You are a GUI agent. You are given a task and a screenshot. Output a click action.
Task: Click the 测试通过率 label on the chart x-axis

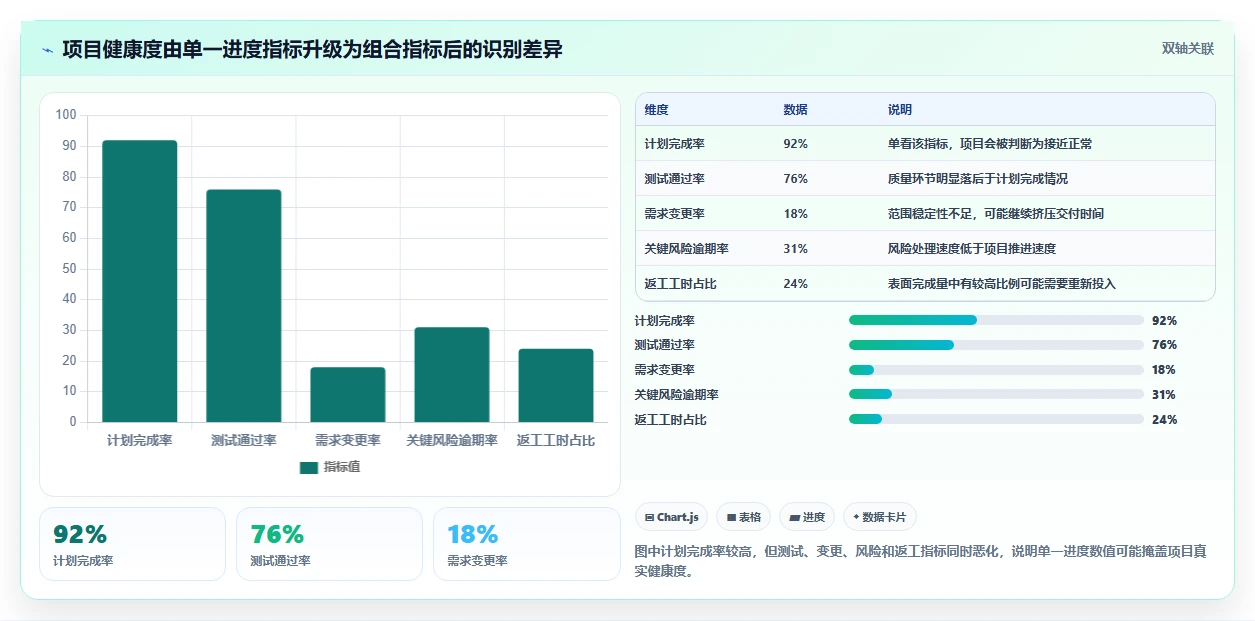(244, 441)
